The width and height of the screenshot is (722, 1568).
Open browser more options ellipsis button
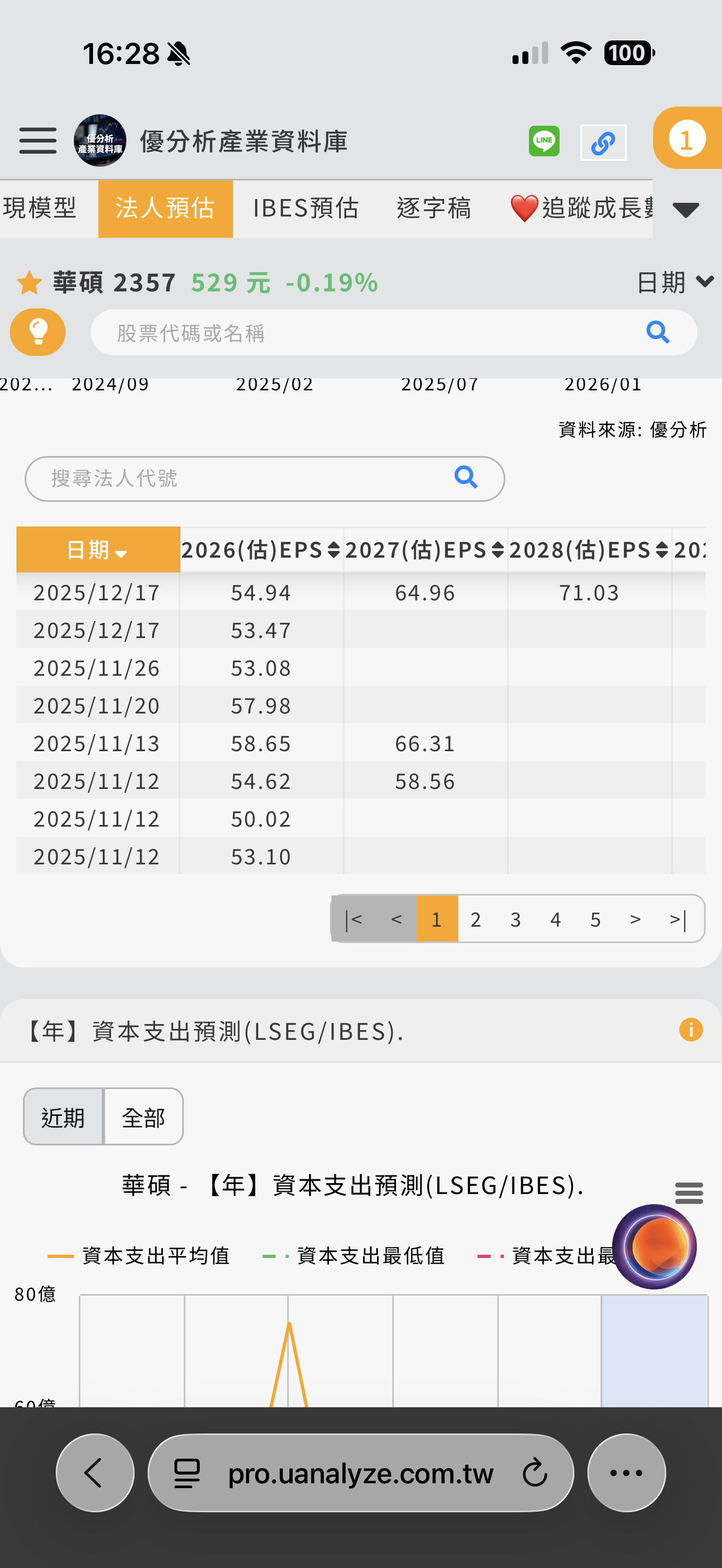(x=626, y=1473)
